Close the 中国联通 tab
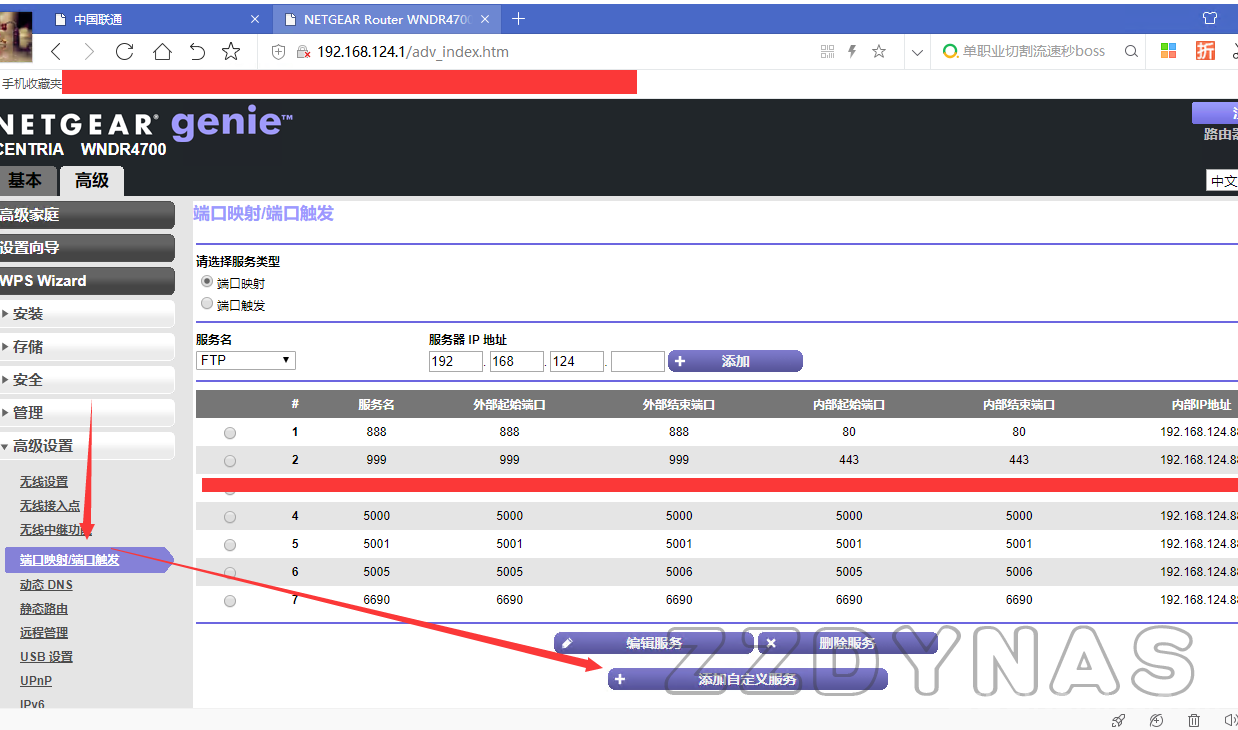This screenshot has height=730, width=1238. coord(255,19)
